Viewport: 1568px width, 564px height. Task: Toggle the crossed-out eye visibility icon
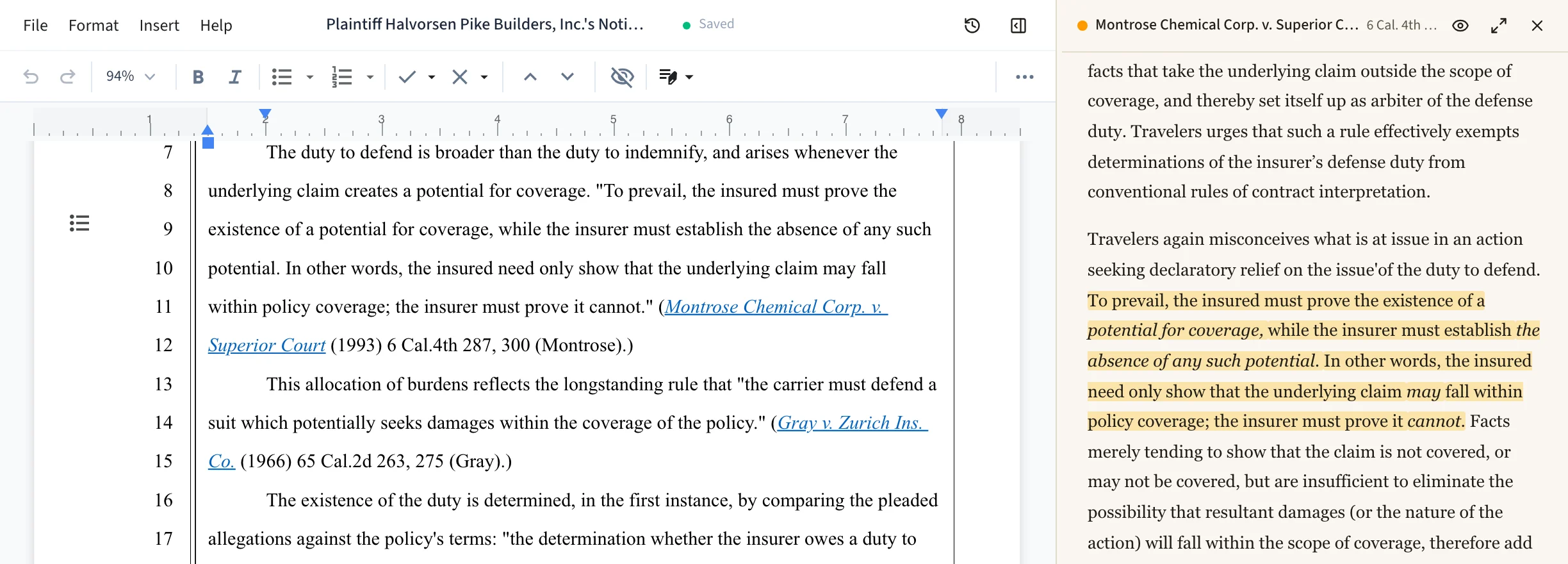pyautogui.click(x=622, y=77)
